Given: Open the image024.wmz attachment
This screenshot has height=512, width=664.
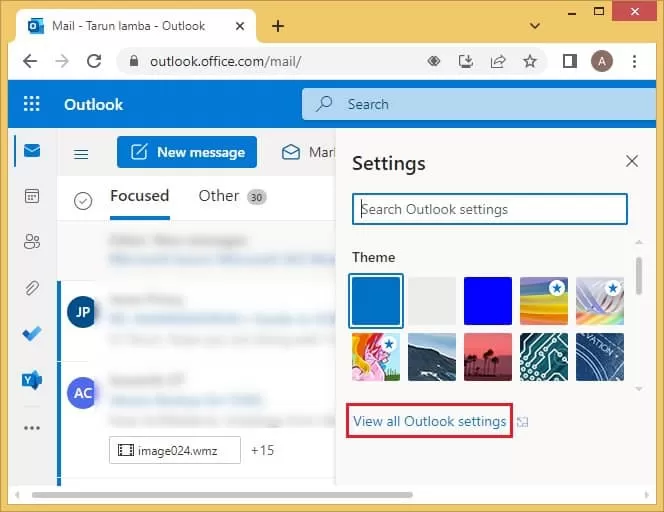Looking at the screenshot, I should point(175,450).
